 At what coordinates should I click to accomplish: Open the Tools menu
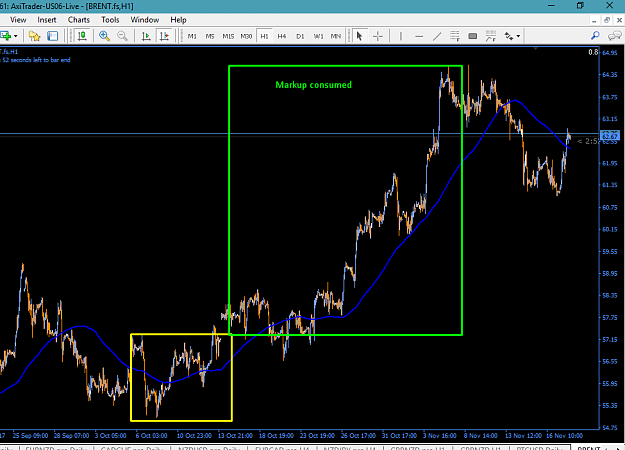[x=110, y=20]
